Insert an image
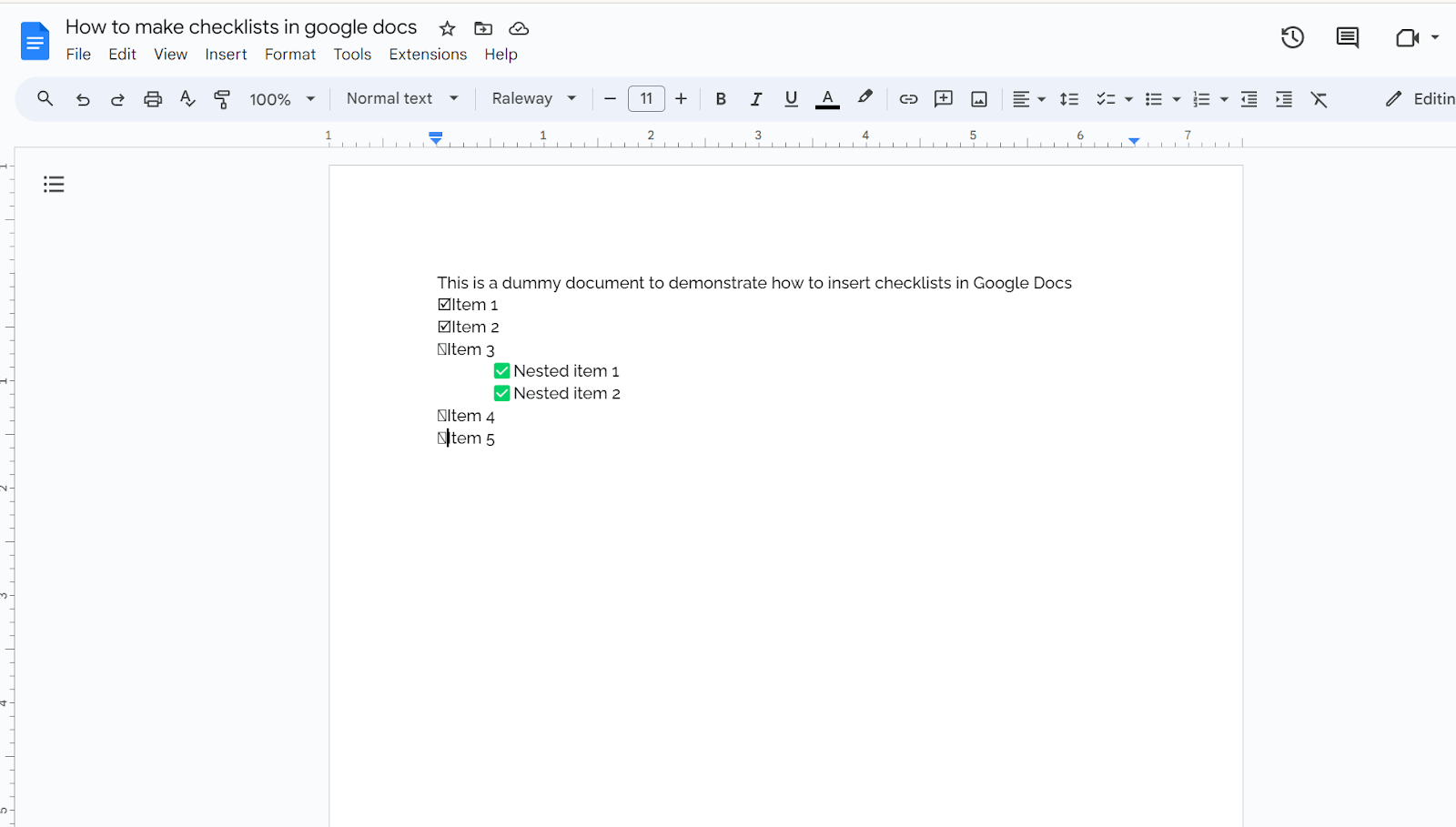This screenshot has width=1456, height=827. [978, 98]
